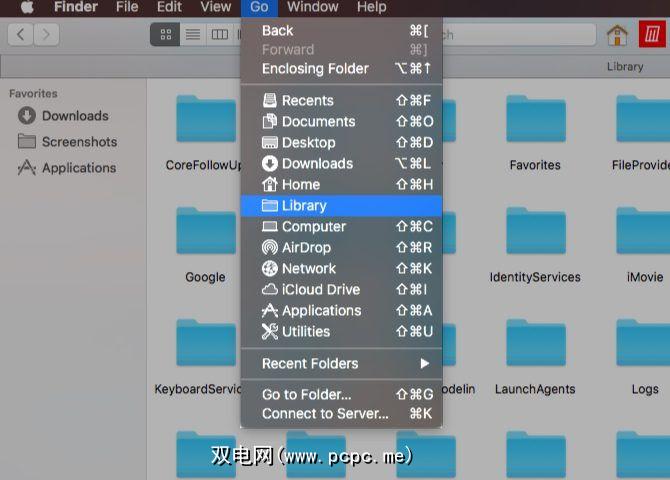
Task: Switch to list view
Action: point(193,34)
